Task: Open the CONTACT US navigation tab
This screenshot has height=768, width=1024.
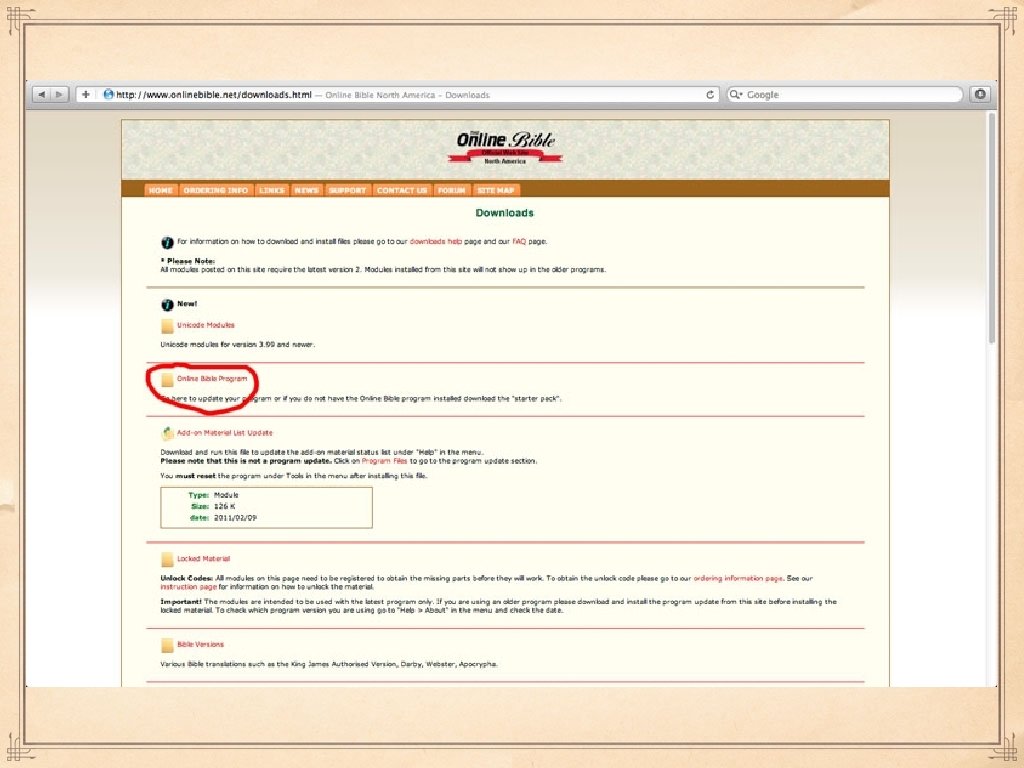Action: click(402, 190)
